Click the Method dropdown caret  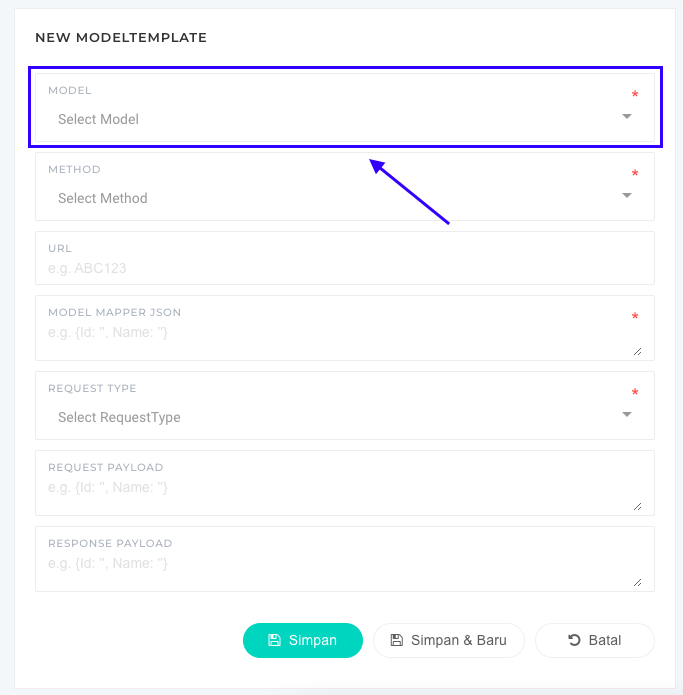pyautogui.click(x=627, y=195)
